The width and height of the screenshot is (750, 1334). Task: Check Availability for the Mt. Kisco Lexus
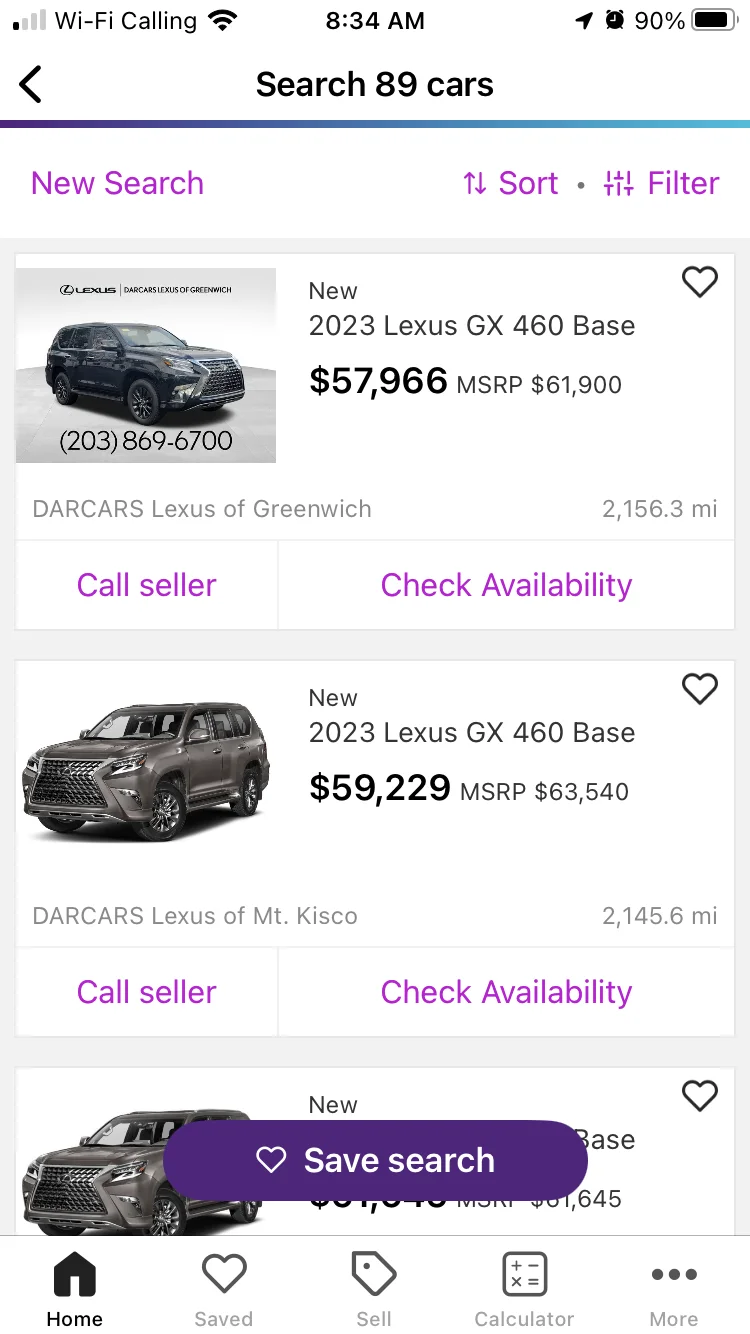click(506, 992)
